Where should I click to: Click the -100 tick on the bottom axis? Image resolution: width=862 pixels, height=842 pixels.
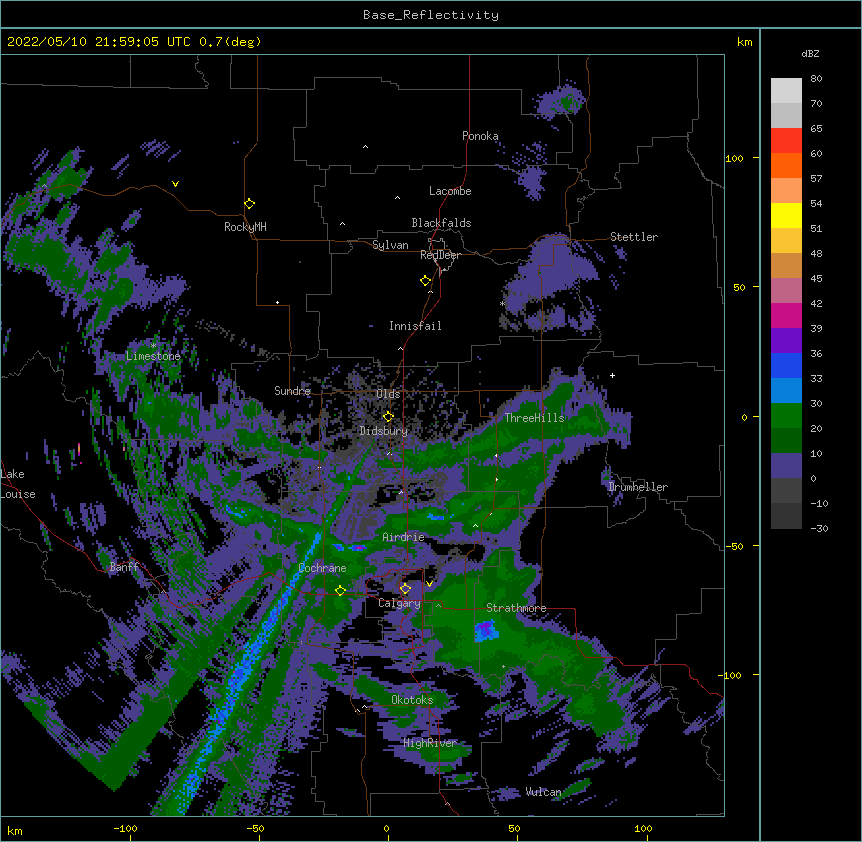click(125, 828)
